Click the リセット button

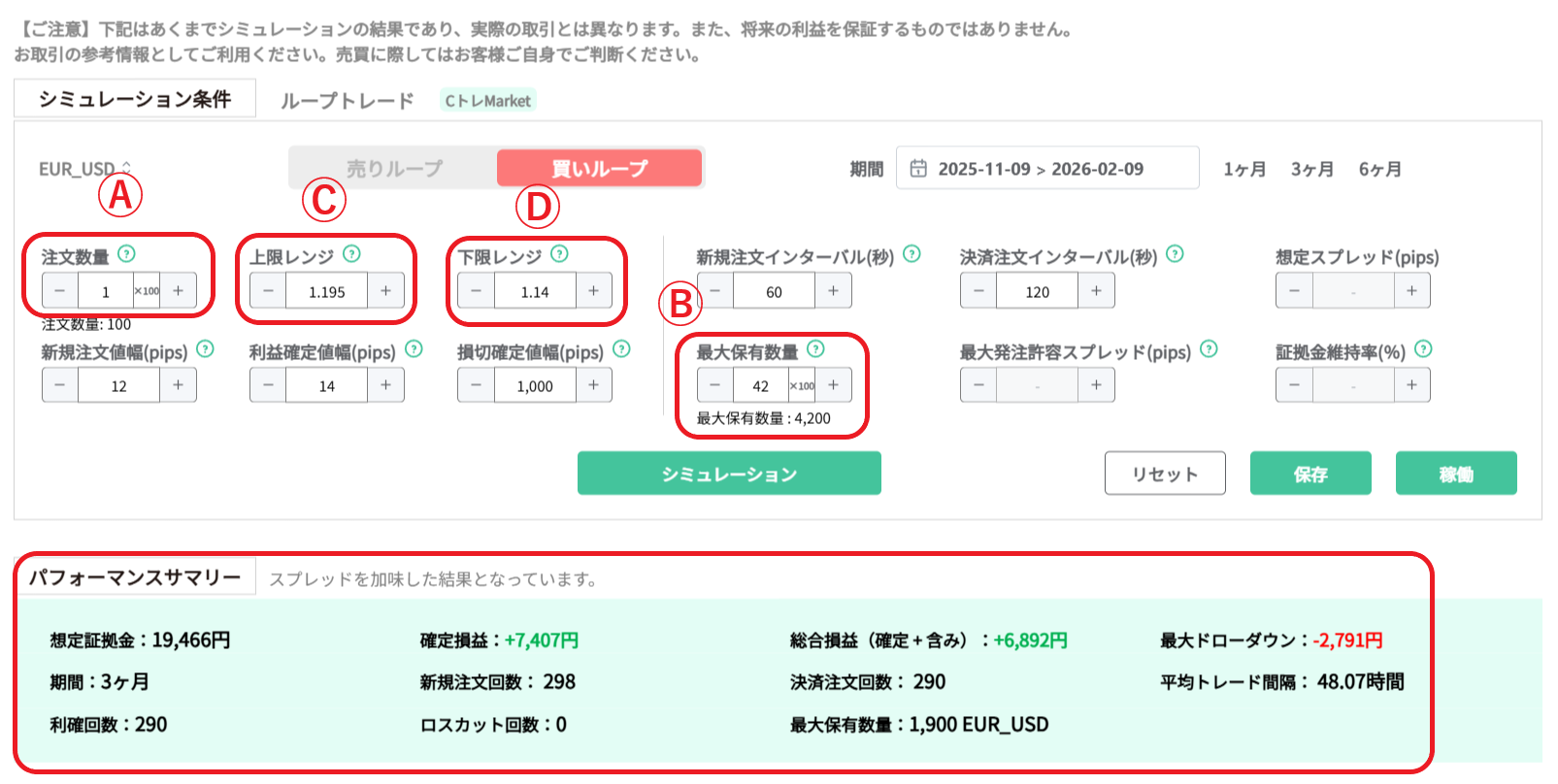1164,474
